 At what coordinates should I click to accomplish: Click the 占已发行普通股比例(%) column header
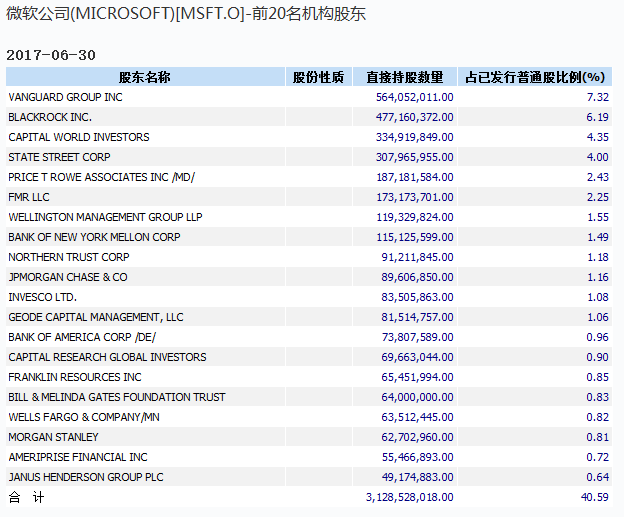(x=535, y=77)
